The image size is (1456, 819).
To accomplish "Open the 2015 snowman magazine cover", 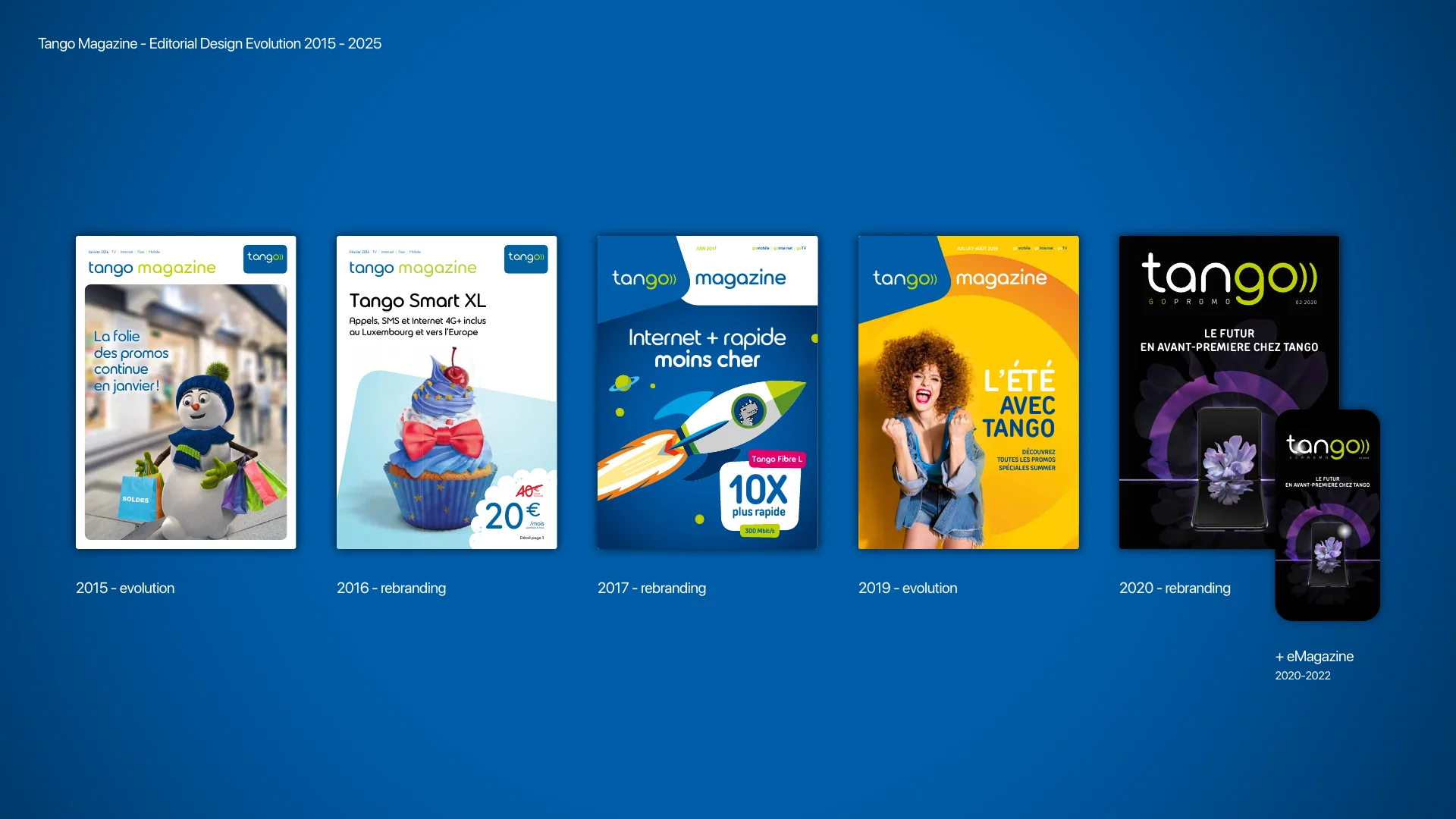I will (x=186, y=392).
